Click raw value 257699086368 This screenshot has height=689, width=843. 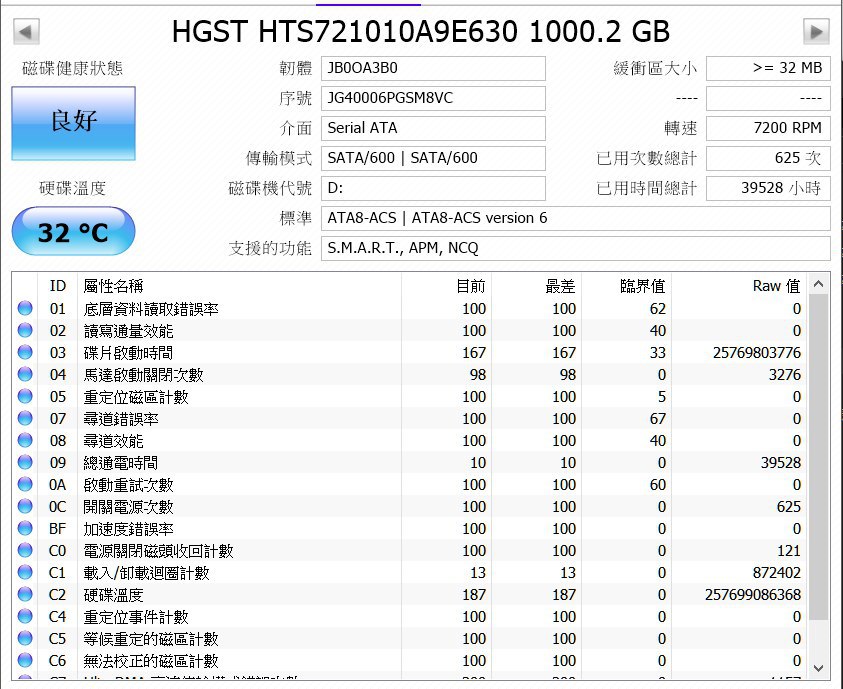[753, 595]
